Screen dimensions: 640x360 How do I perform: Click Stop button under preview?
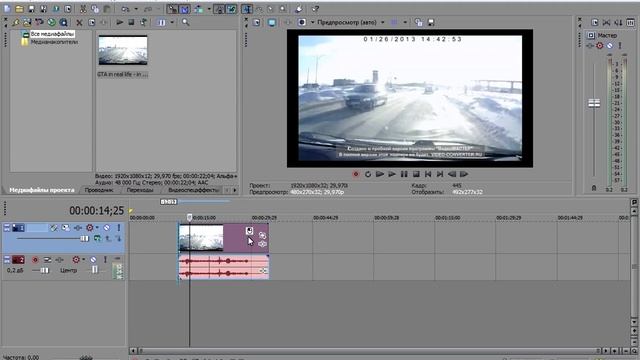point(416,174)
